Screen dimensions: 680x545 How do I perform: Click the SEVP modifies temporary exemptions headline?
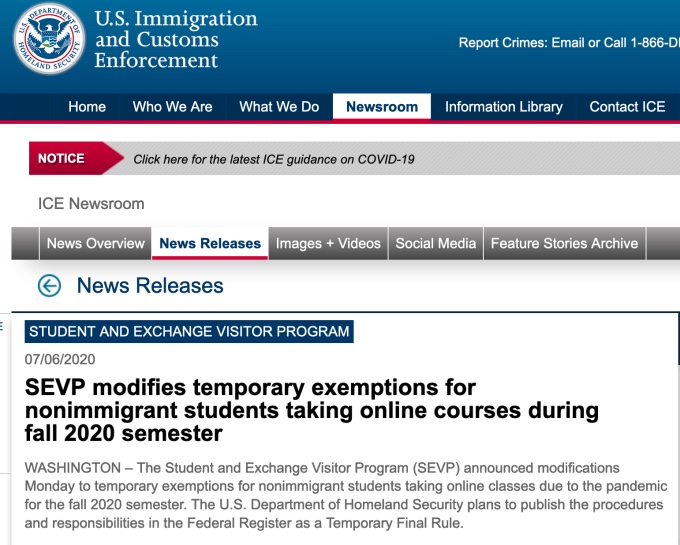pos(311,410)
